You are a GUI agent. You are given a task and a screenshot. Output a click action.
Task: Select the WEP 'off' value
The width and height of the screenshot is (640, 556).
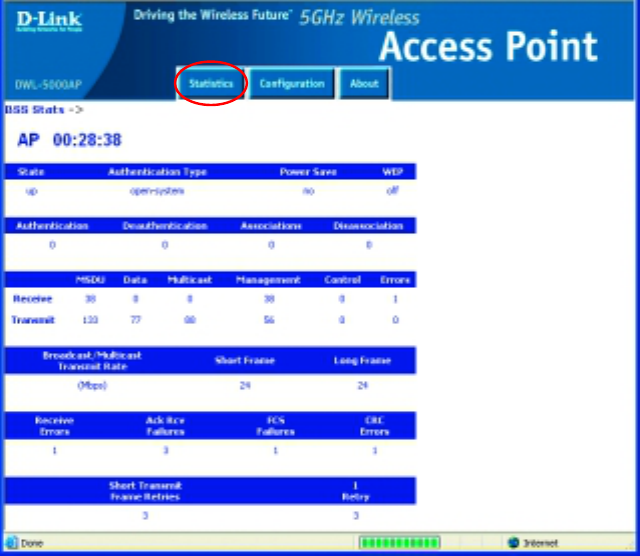click(392, 190)
